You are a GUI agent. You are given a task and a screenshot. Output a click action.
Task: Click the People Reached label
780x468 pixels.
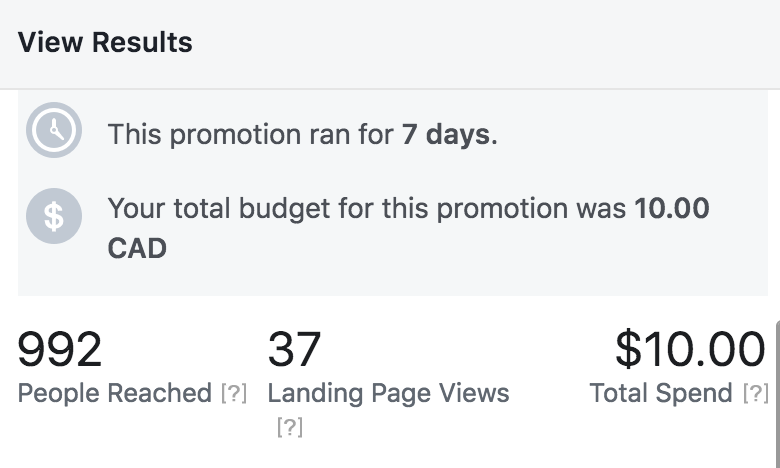click(x=115, y=393)
